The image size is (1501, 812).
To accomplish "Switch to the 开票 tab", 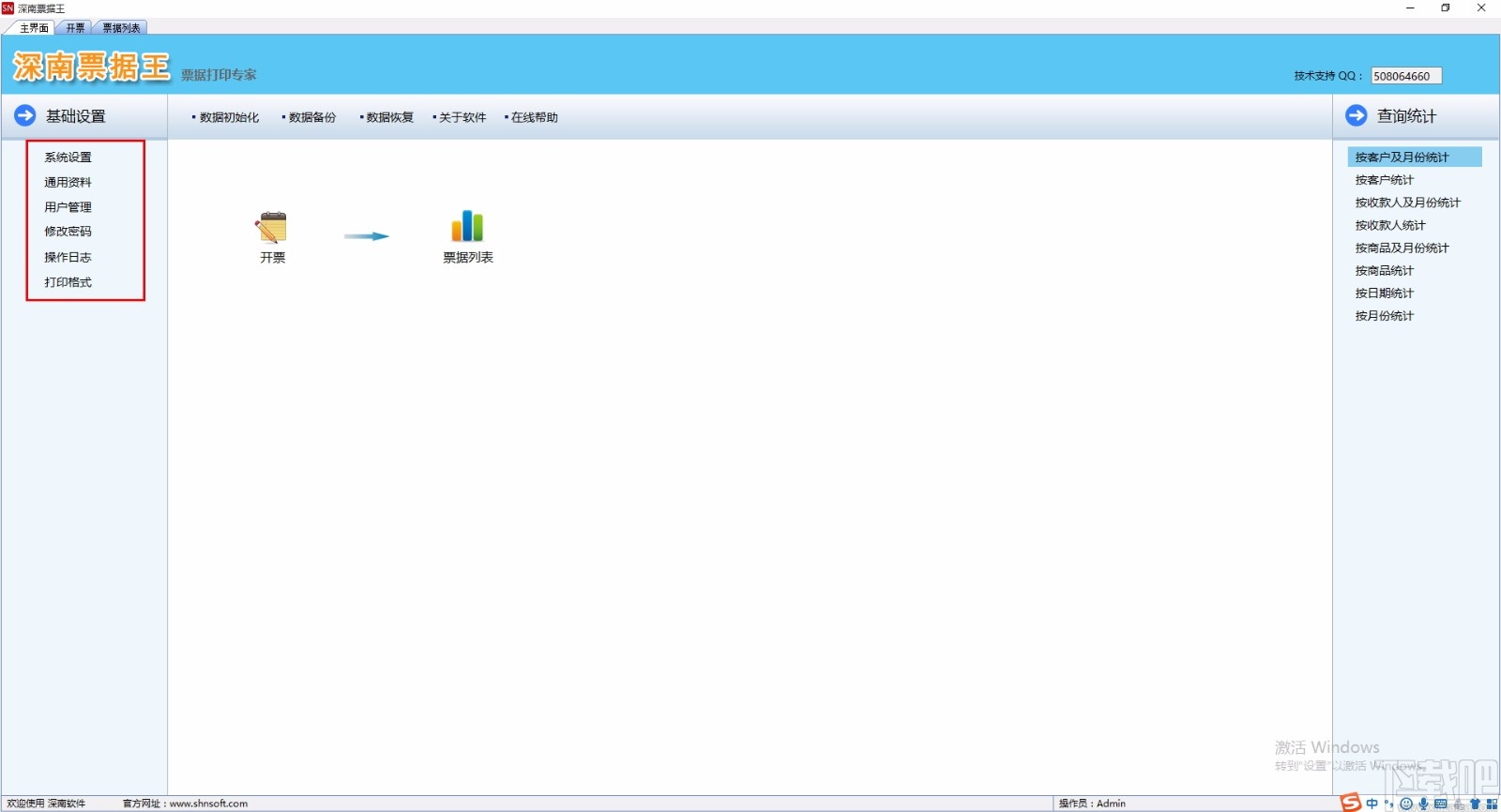I will click(75, 28).
